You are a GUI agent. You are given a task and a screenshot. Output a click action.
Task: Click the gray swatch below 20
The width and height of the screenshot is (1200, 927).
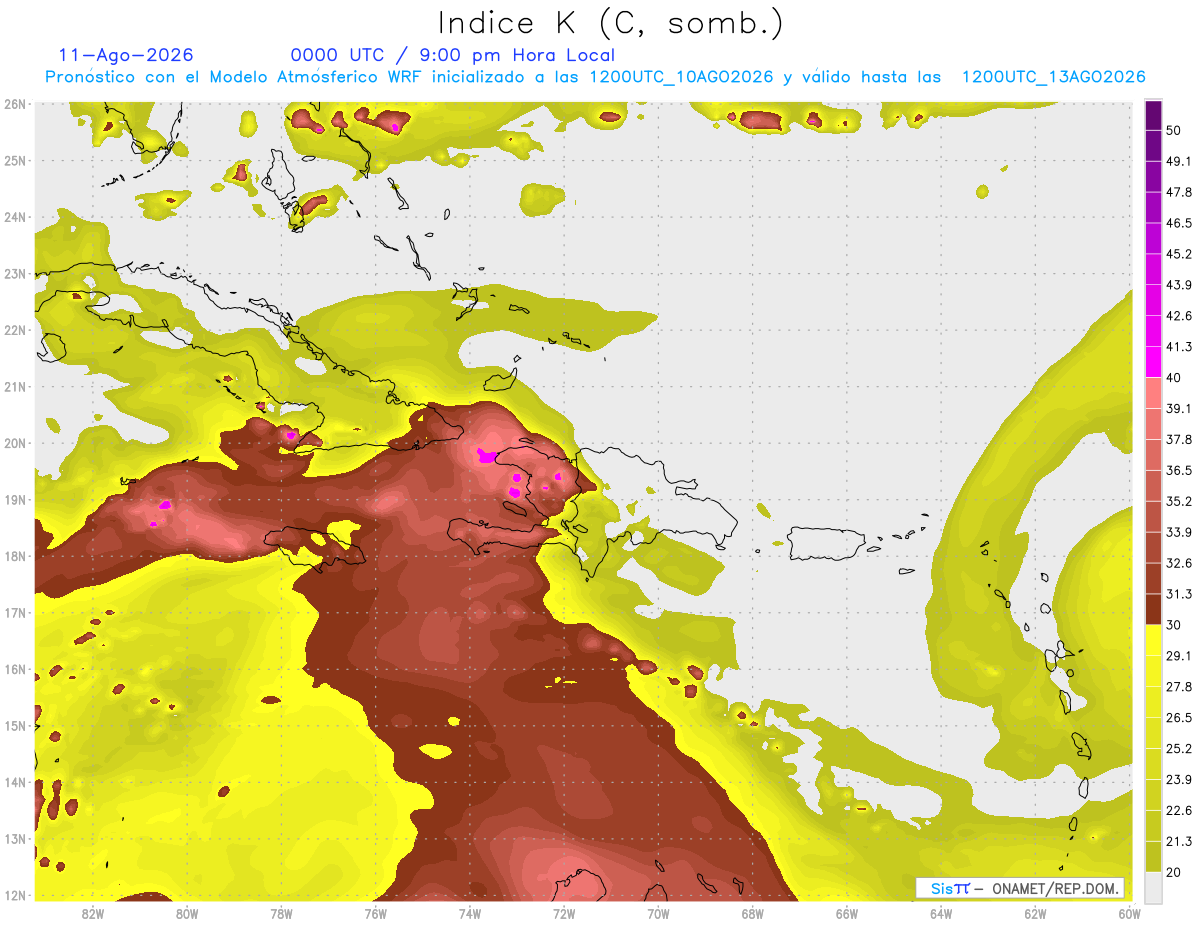coord(1153,887)
